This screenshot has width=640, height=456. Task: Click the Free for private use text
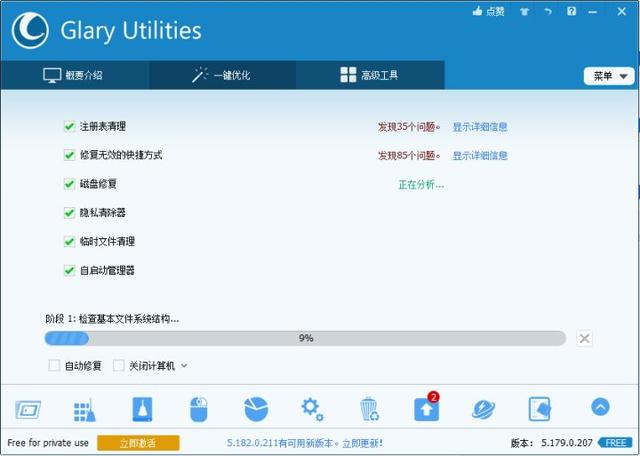[x=48, y=443]
